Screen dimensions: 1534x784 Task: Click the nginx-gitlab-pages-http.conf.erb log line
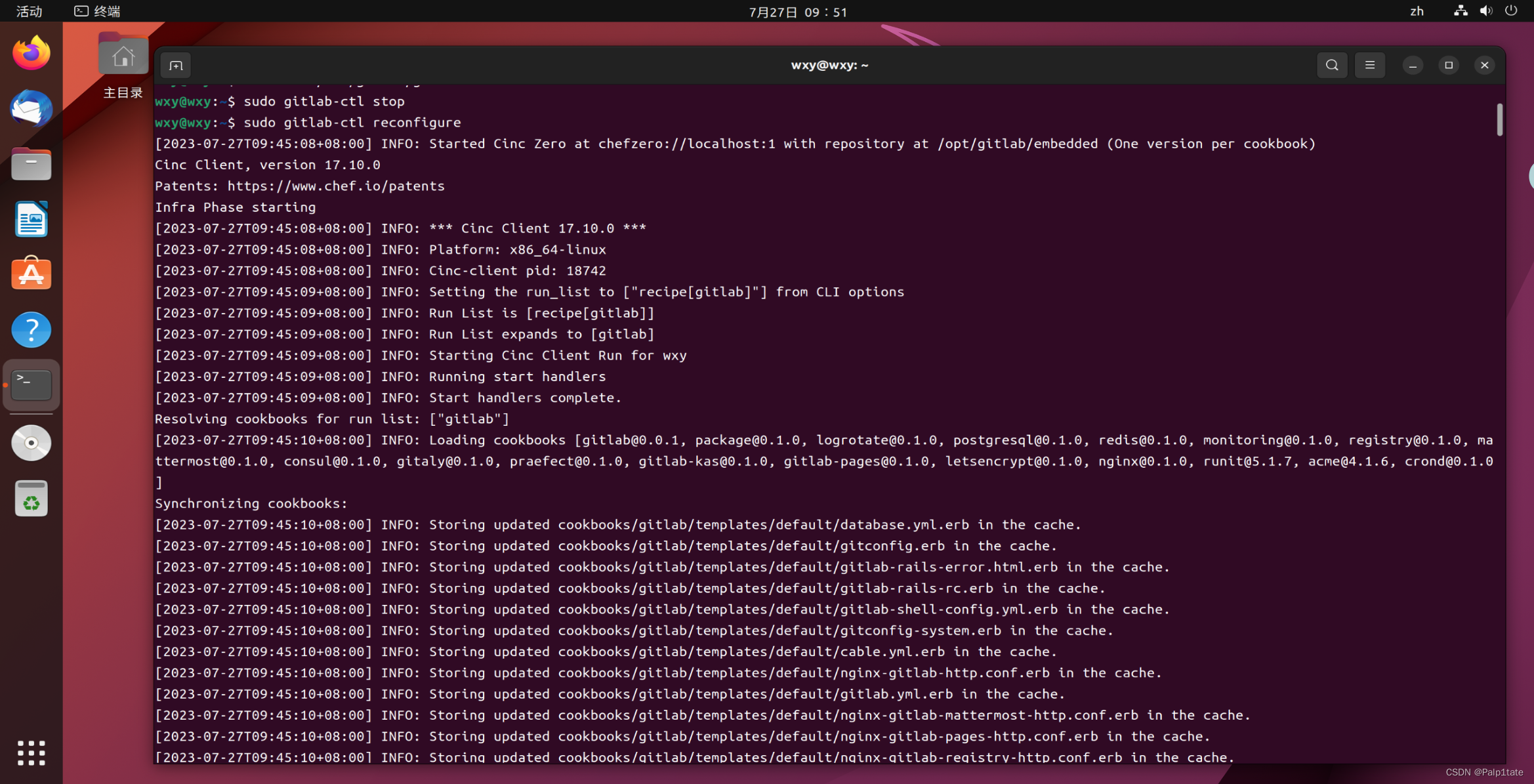click(683, 736)
